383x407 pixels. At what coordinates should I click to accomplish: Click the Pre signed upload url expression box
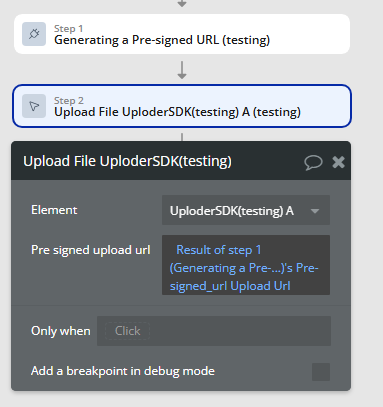click(x=246, y=265)
